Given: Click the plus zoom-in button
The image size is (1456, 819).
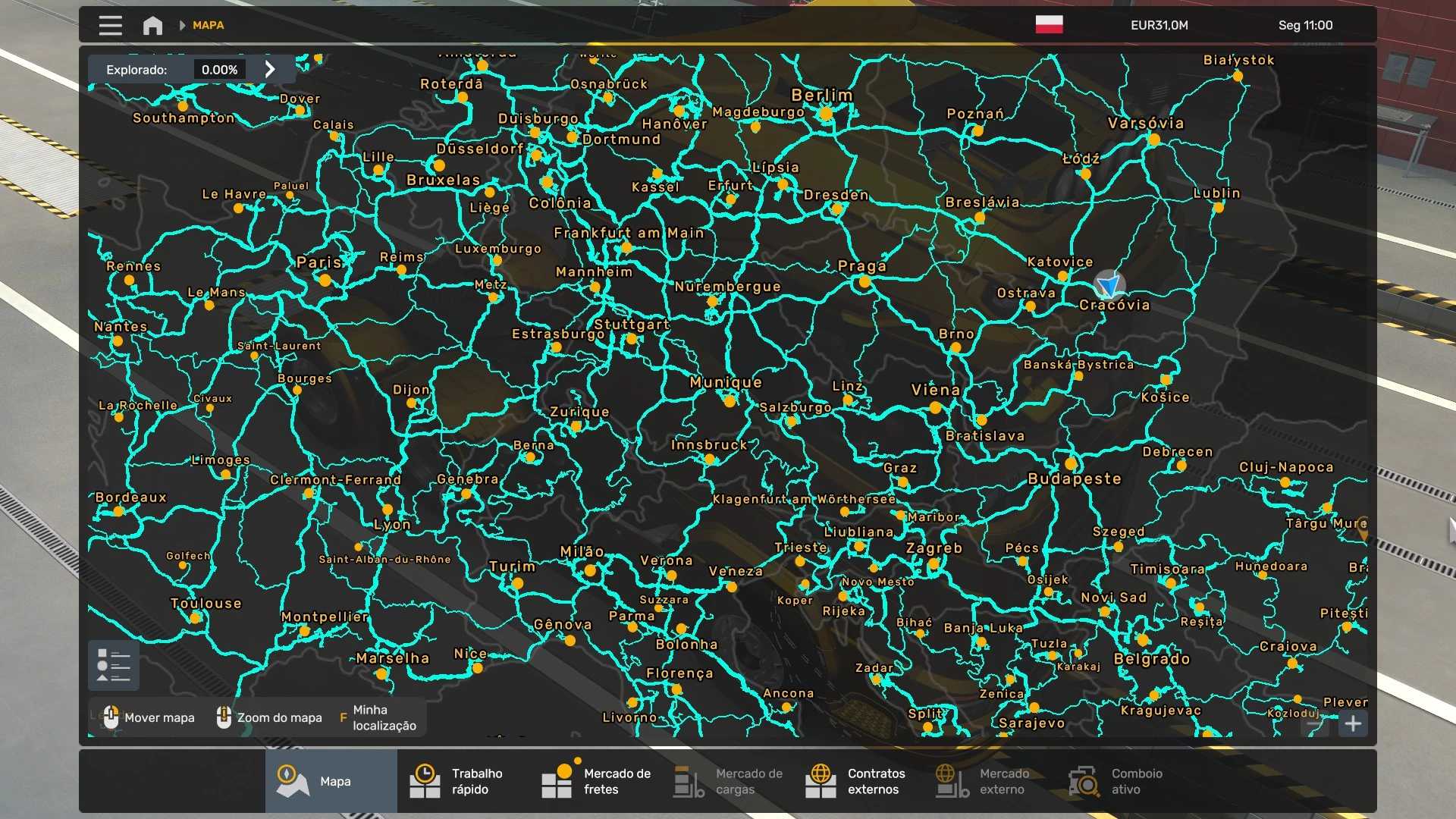Looking at the screenshot, I should tap(1353, 724).
